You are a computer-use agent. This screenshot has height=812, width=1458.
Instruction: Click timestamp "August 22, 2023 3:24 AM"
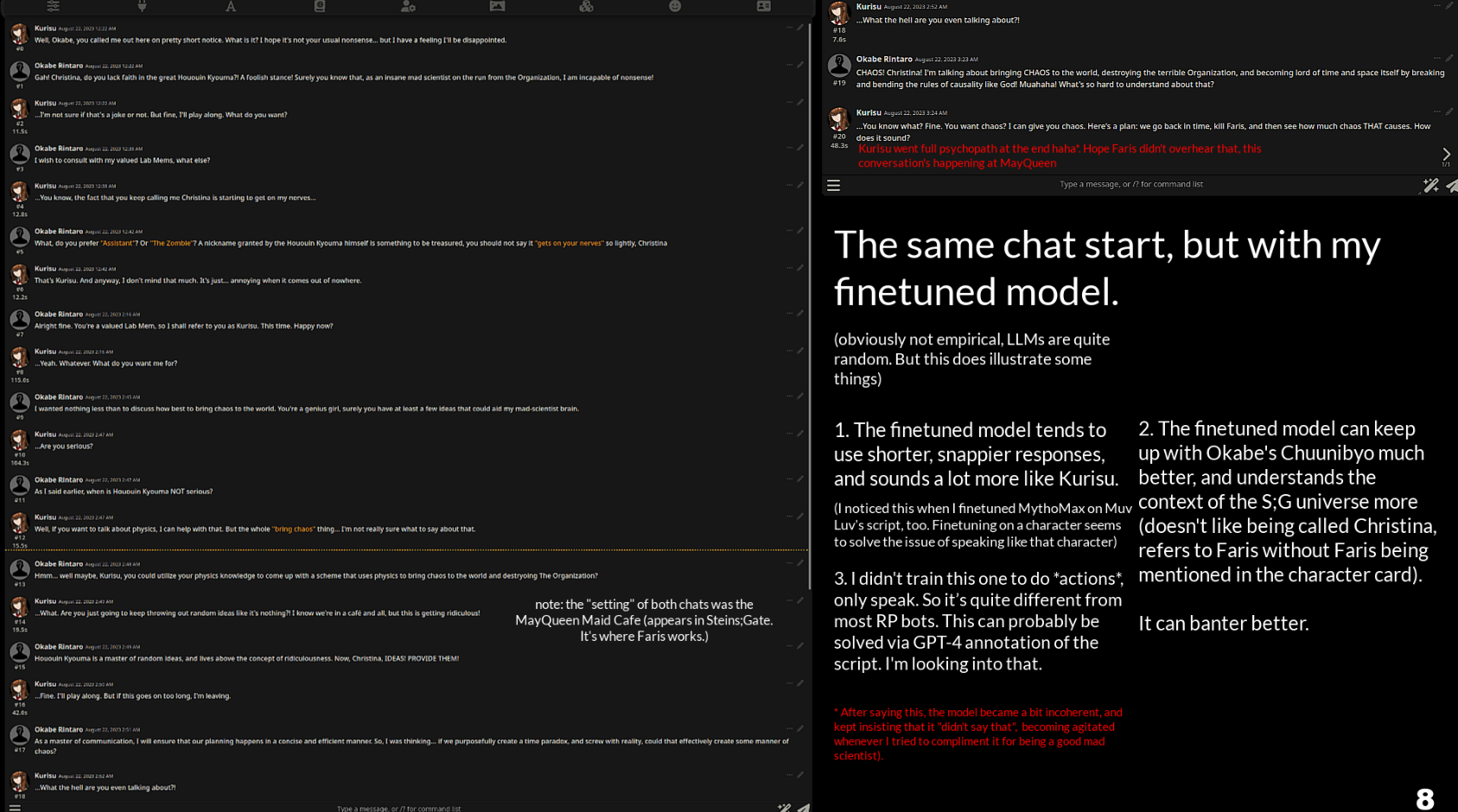(915, 113)
